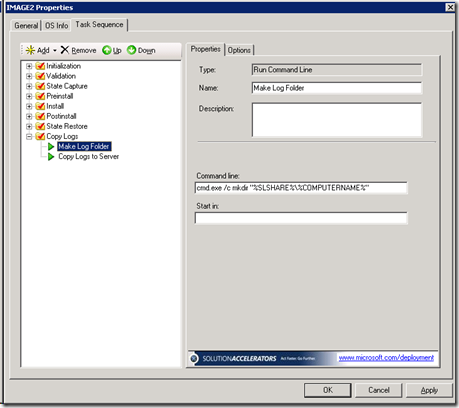Open the Add dropdown arrow
Screen dimensions: 459x408
point(55,51)
